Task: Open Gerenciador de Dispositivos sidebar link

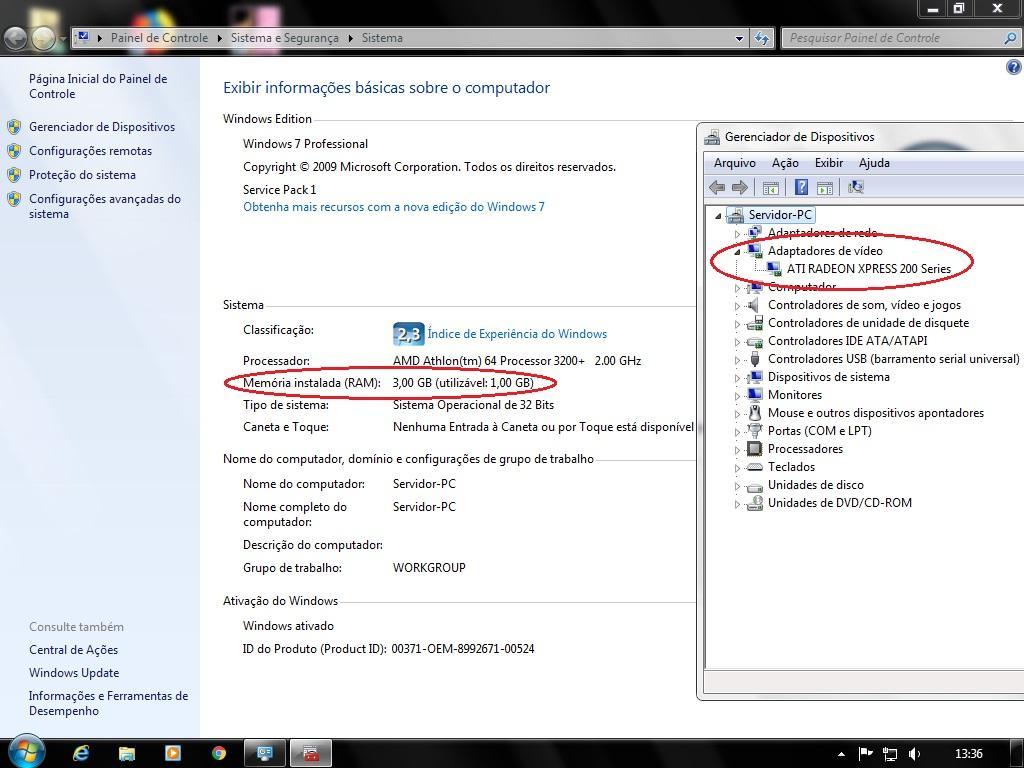Action: pos(102,127)
